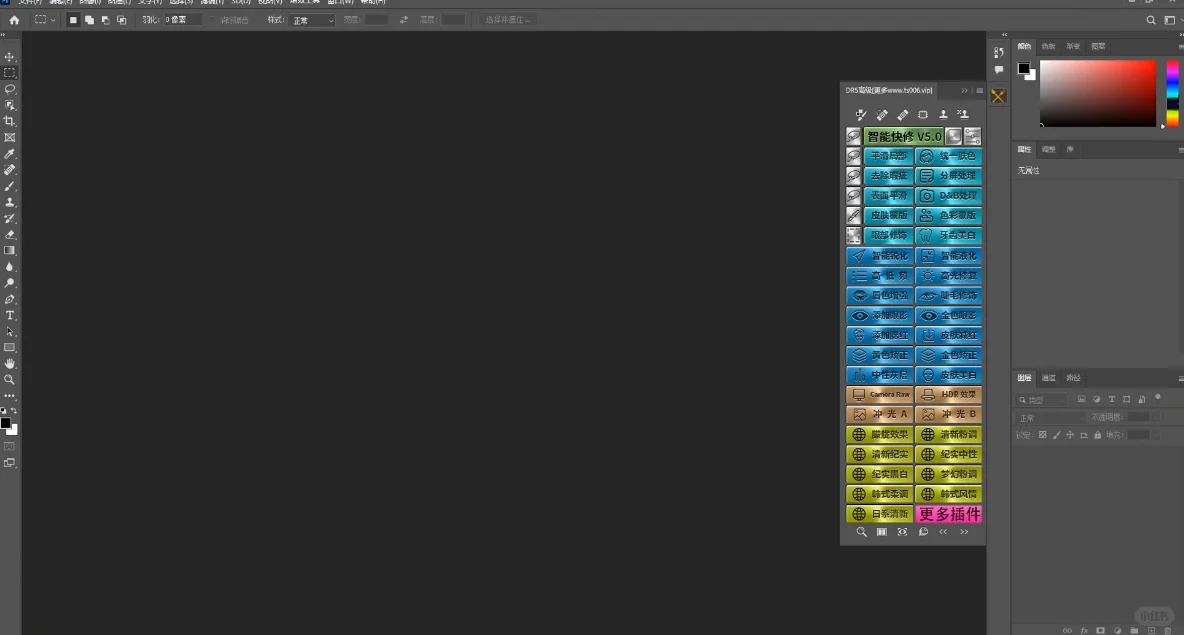Toggle the lock transparent pixels icon
The width and height of the screenshot is (1184, 635).
coord(1042,435)
